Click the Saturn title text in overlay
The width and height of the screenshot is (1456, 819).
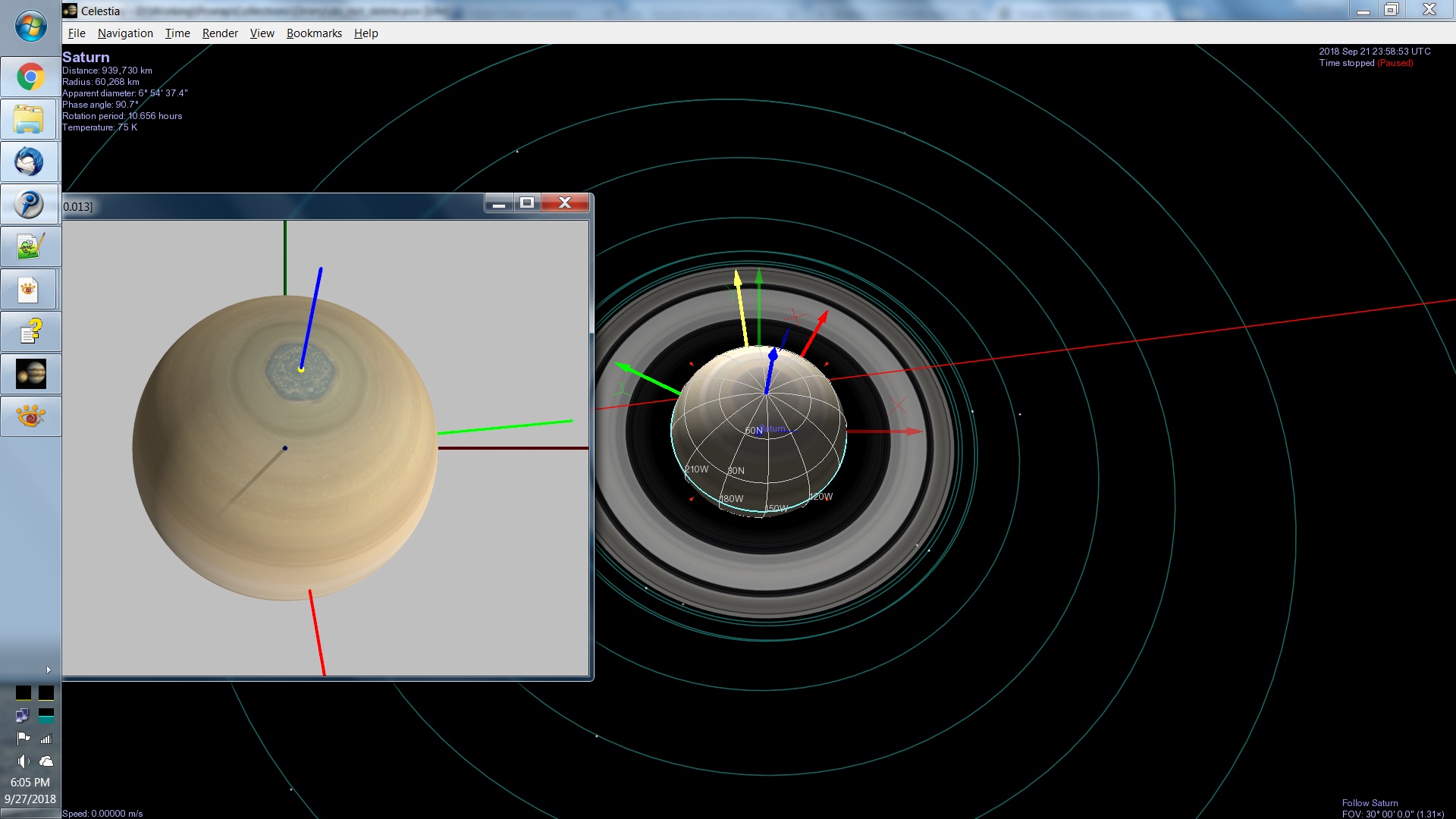pos(86,57)
